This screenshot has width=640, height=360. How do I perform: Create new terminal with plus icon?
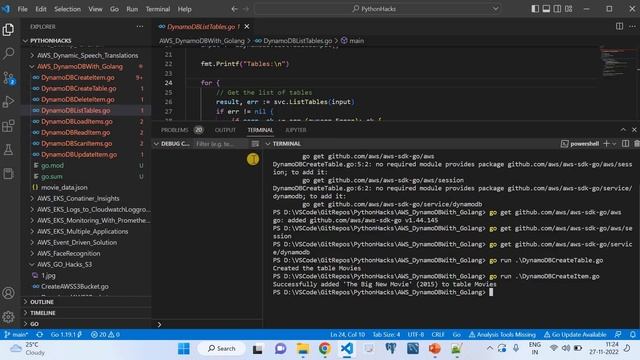(x=607, y=144)
